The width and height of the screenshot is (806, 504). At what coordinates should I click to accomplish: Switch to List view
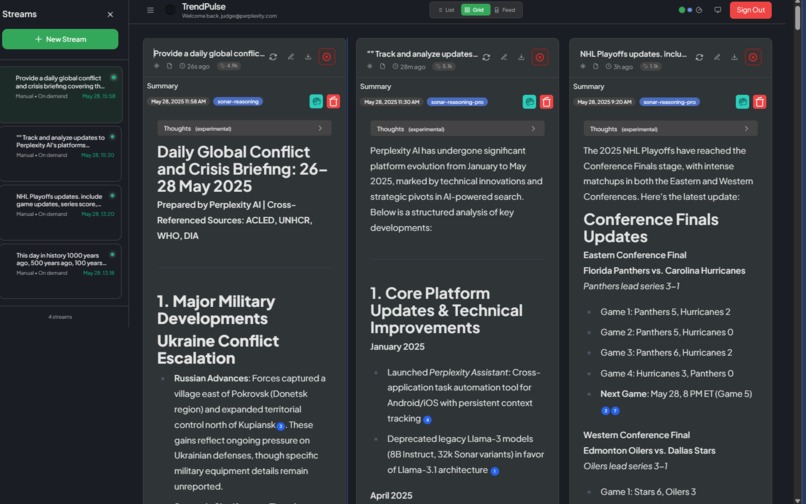(446, 10)
